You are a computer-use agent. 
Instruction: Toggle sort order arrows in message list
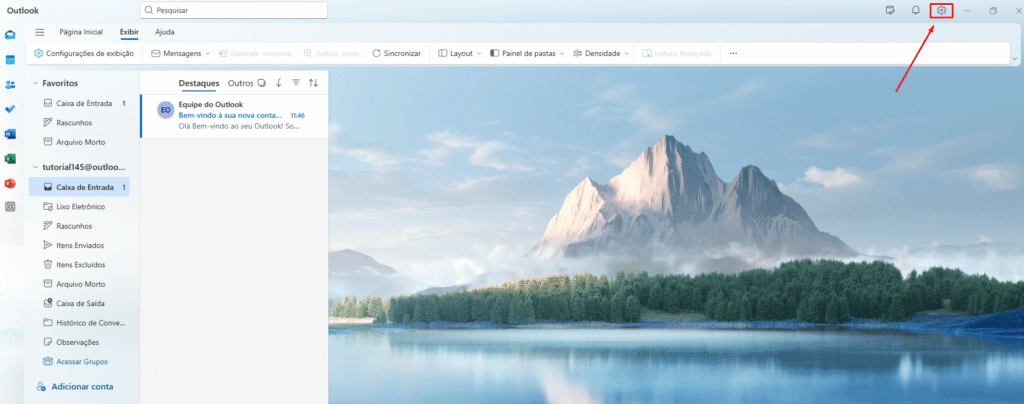(x=313, y=83)
